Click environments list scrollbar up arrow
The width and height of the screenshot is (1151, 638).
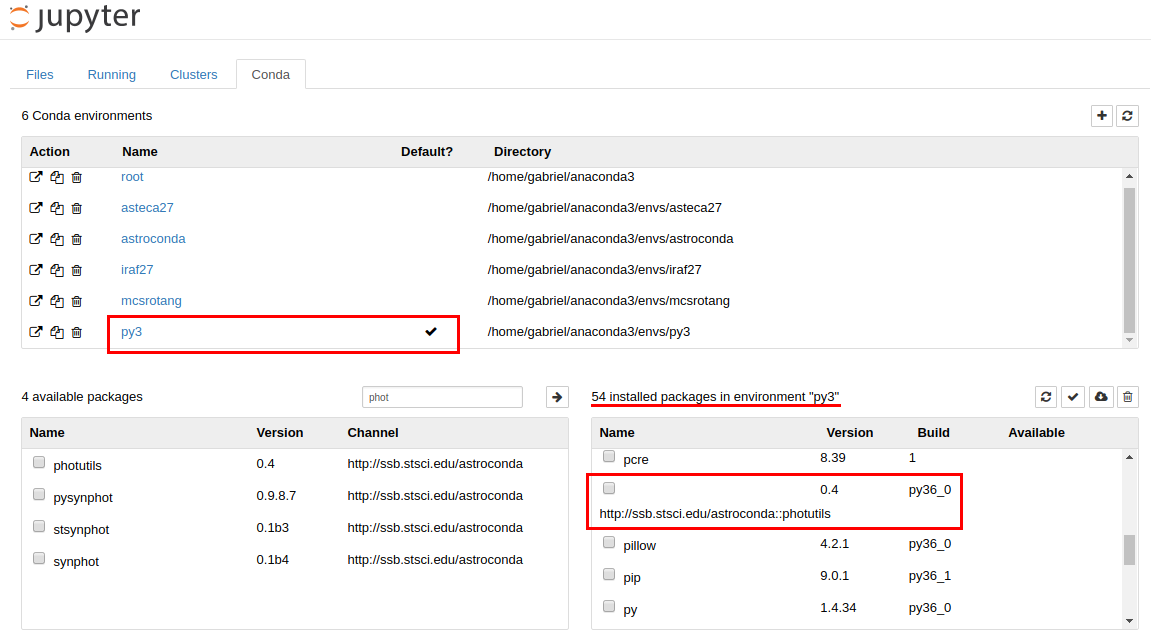1129,176
